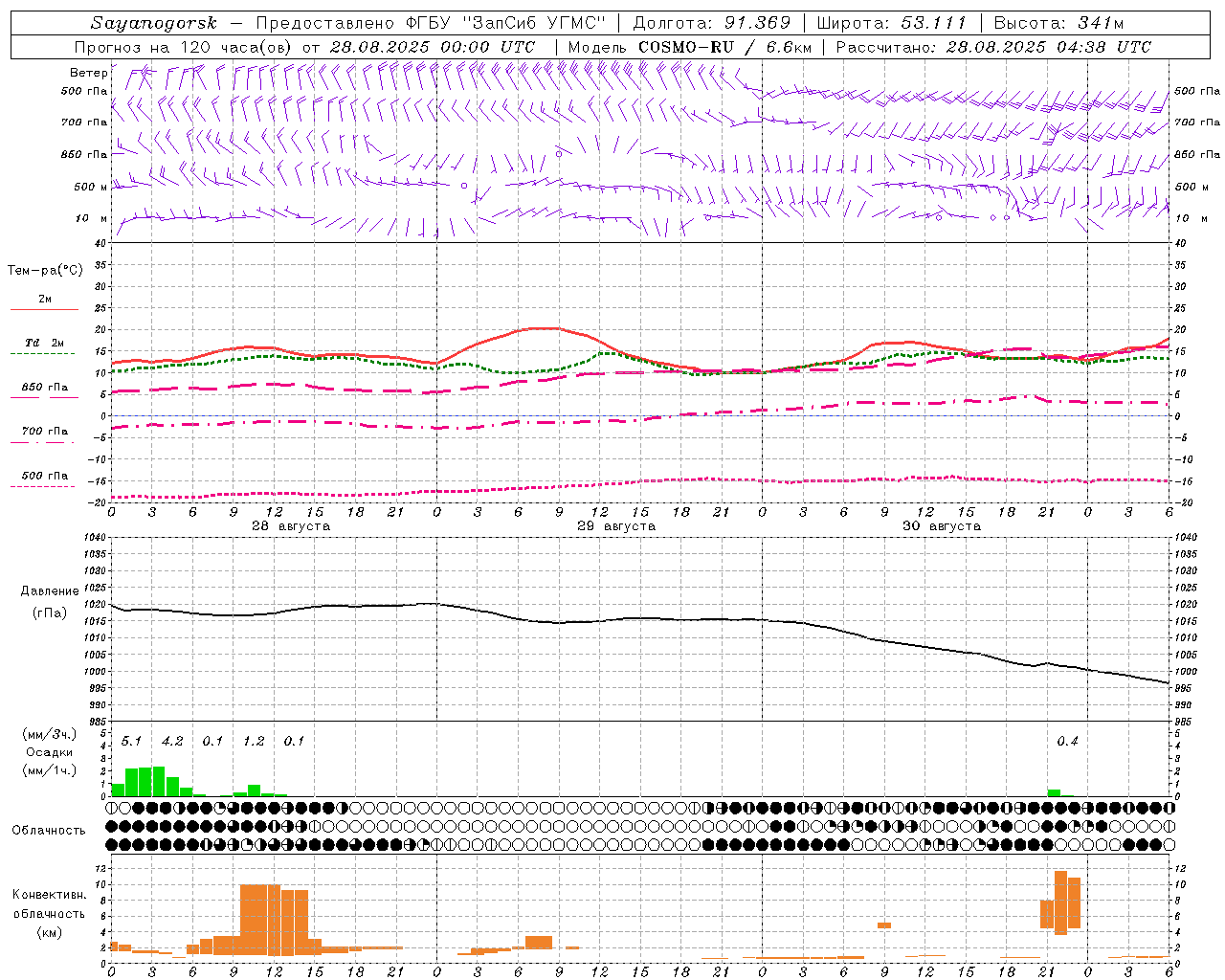Click the '(мм/3ч.)' precipitation unit label
1225x980 pixels.
click(49, 734)
